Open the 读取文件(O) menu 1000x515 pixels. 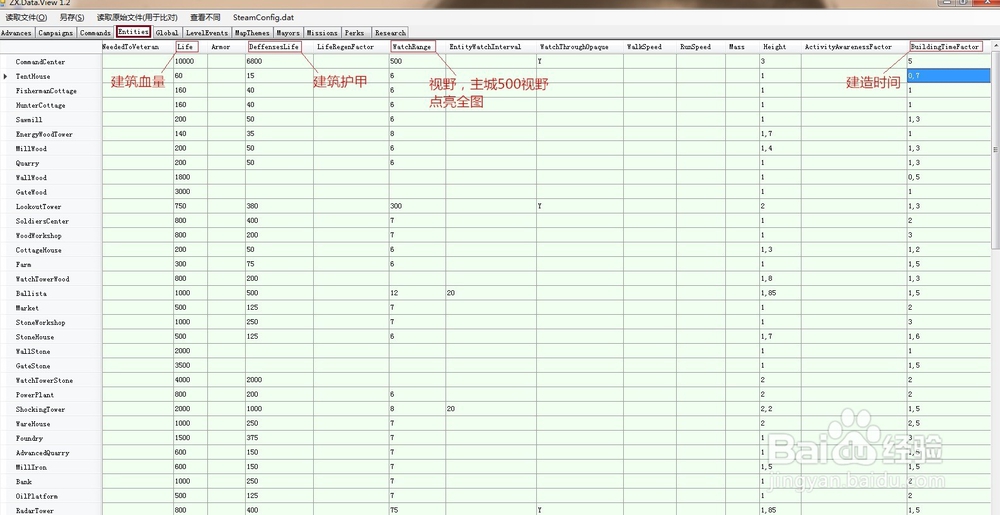[x=26, y=18]
